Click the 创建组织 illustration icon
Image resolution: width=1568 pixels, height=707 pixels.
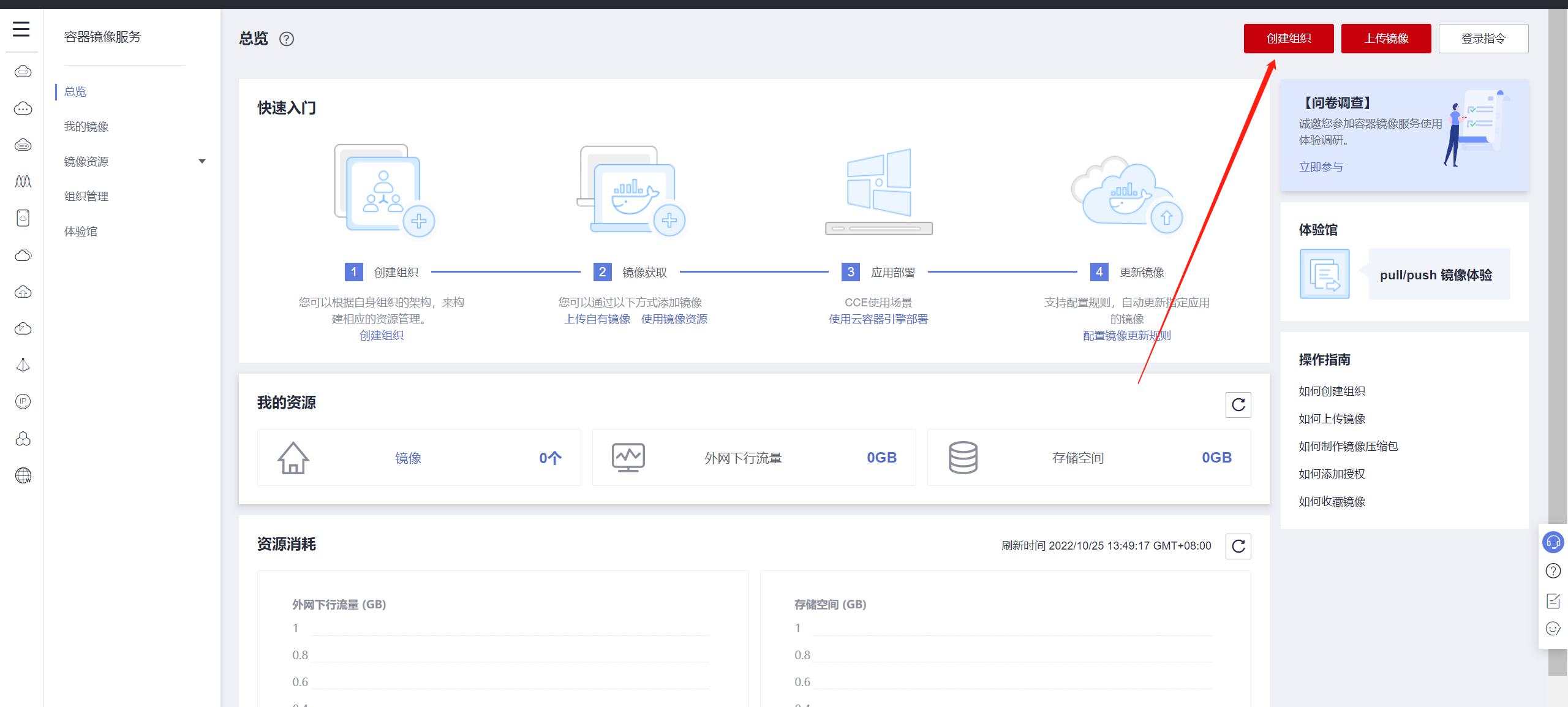click(384, 191)
